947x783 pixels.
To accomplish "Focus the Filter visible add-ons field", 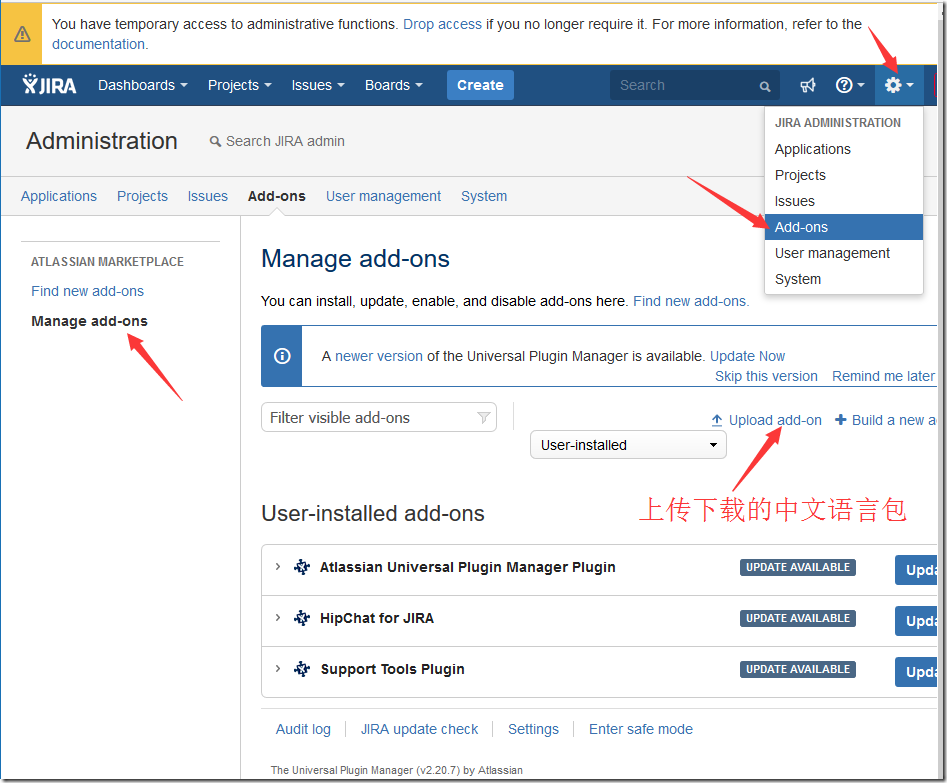I will (x=379, y=417).
